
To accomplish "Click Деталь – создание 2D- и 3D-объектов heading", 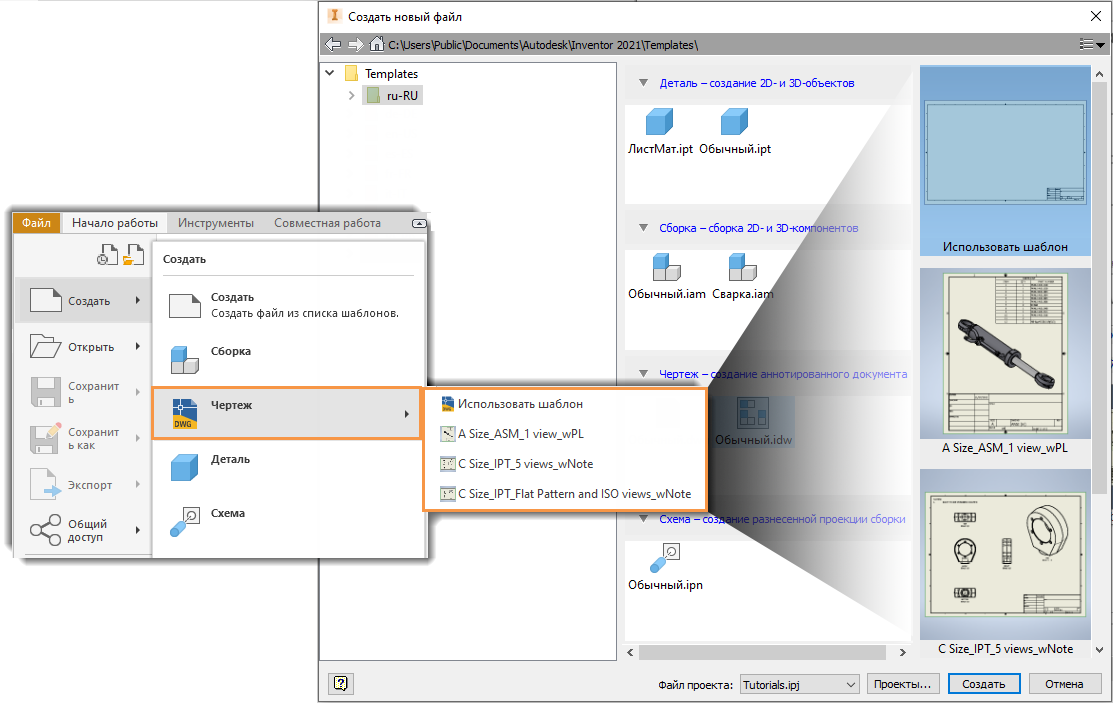I will 757,83.
